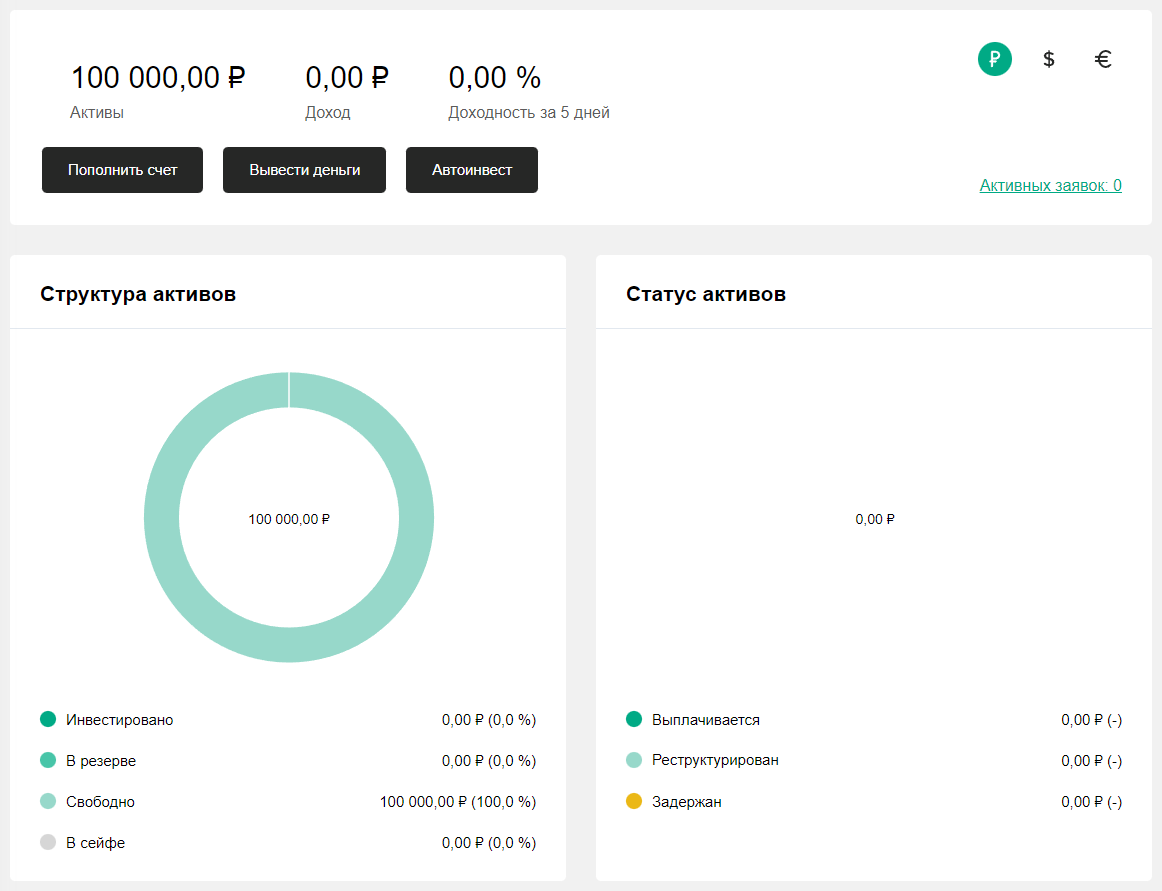Select the ruble currency icon
The height and width of the screenshot is (891, 1162).
point(994,59)
